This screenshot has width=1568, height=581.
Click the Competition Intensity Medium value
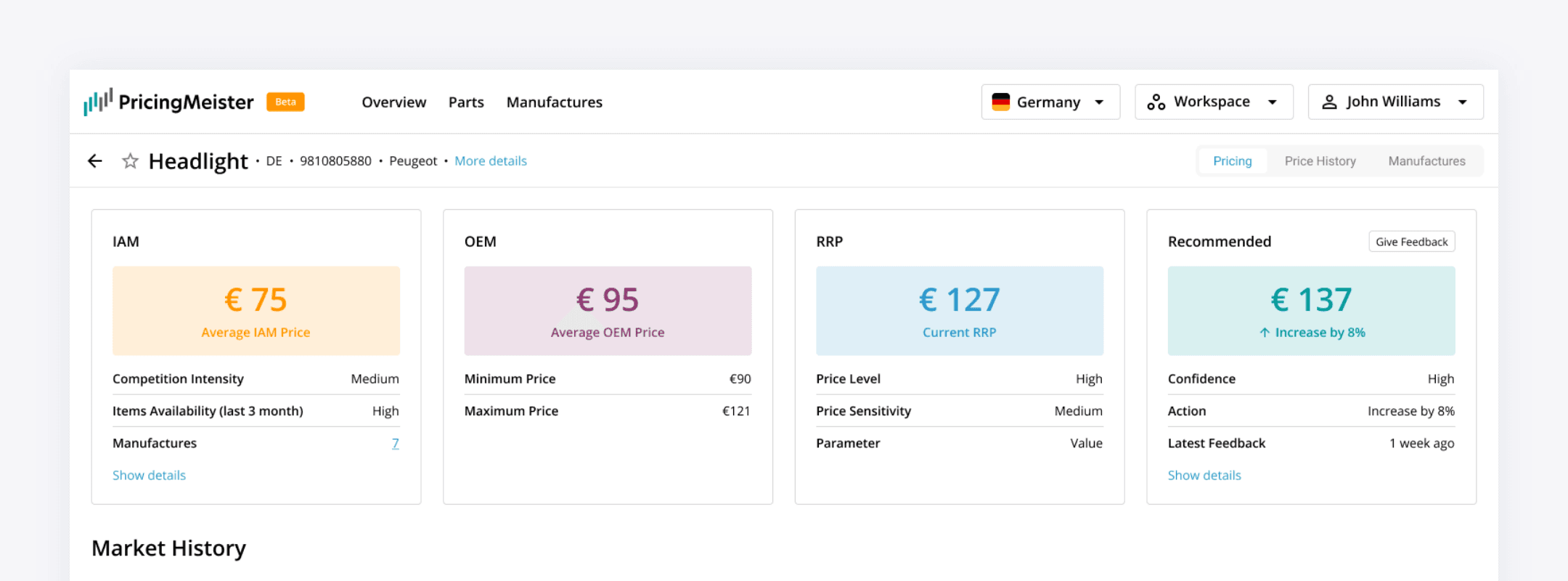pyautogui.click(x=375, y=378)
